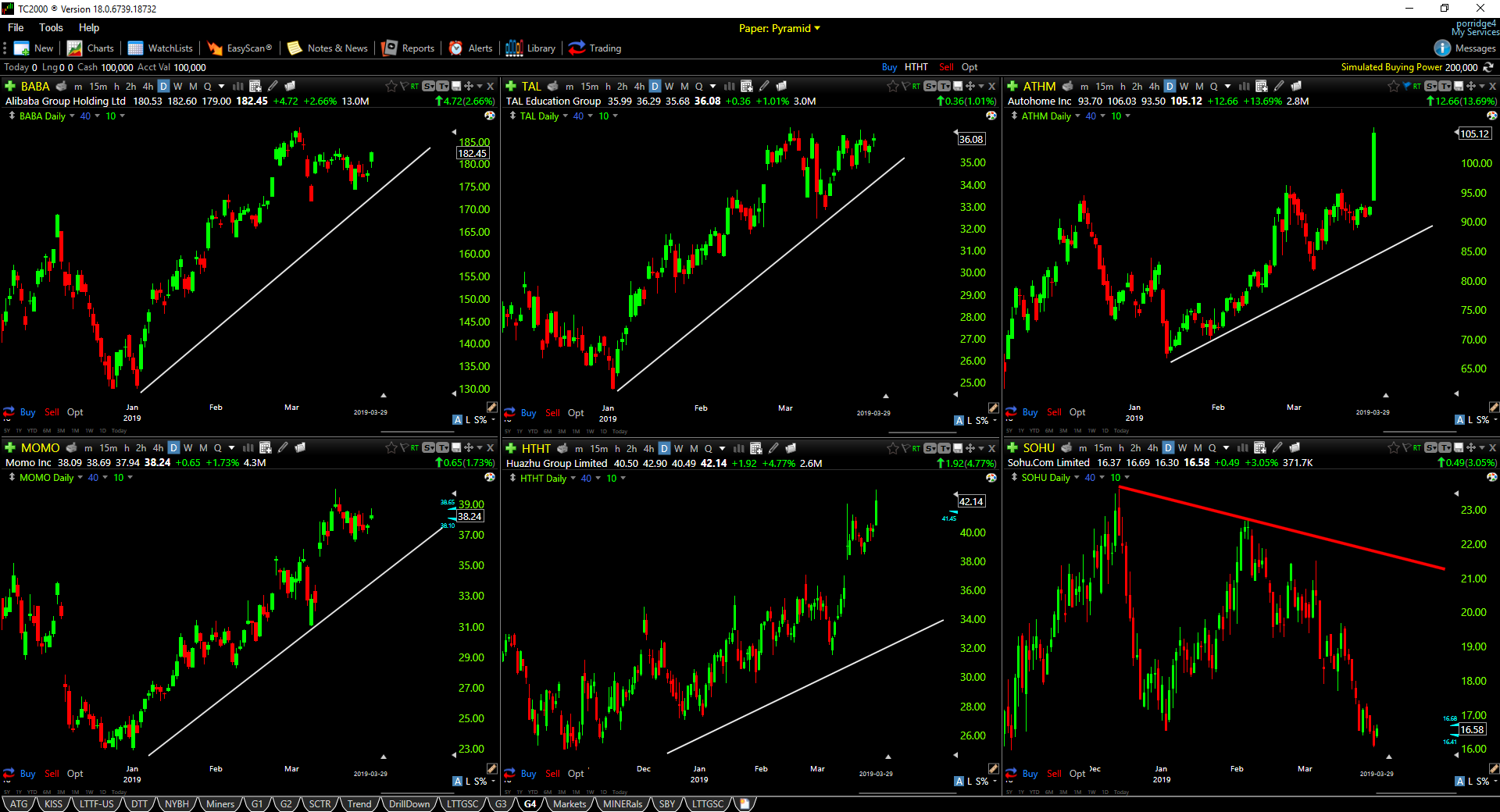The height and width of the screenshot is (812, 1500).
Task: Click the folder icon on BABA chart
Action: tap(290, 86)
